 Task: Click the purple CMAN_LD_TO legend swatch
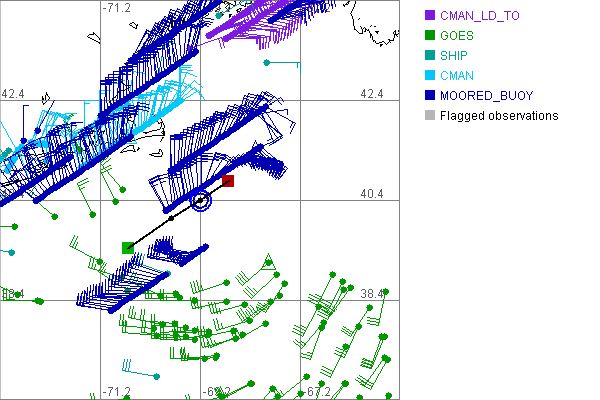coord(429,16)
